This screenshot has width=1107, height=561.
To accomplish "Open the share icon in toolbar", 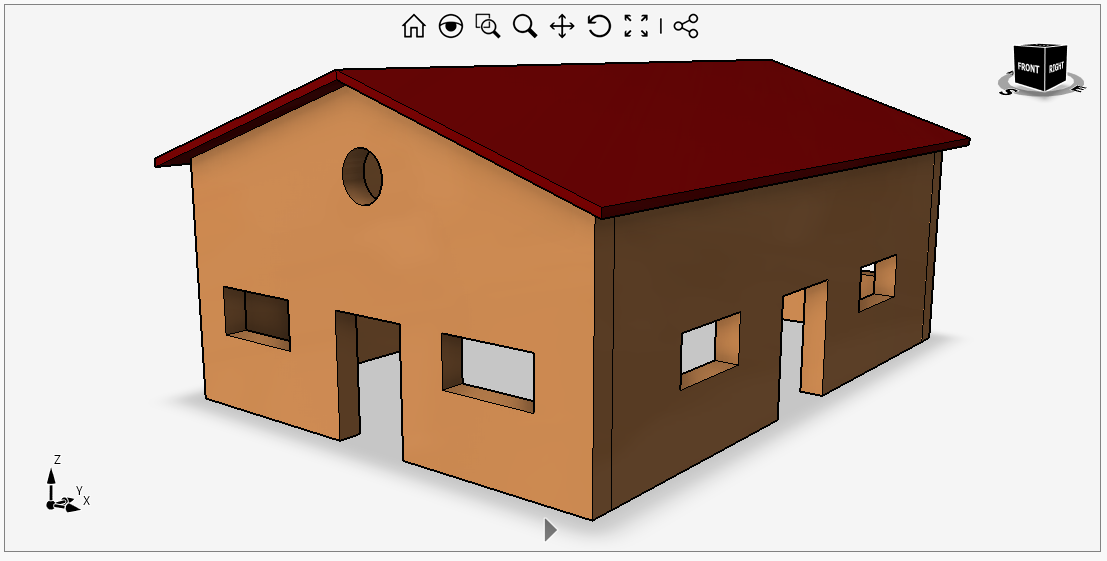I will pyautogui.click(x=686, y=27).
